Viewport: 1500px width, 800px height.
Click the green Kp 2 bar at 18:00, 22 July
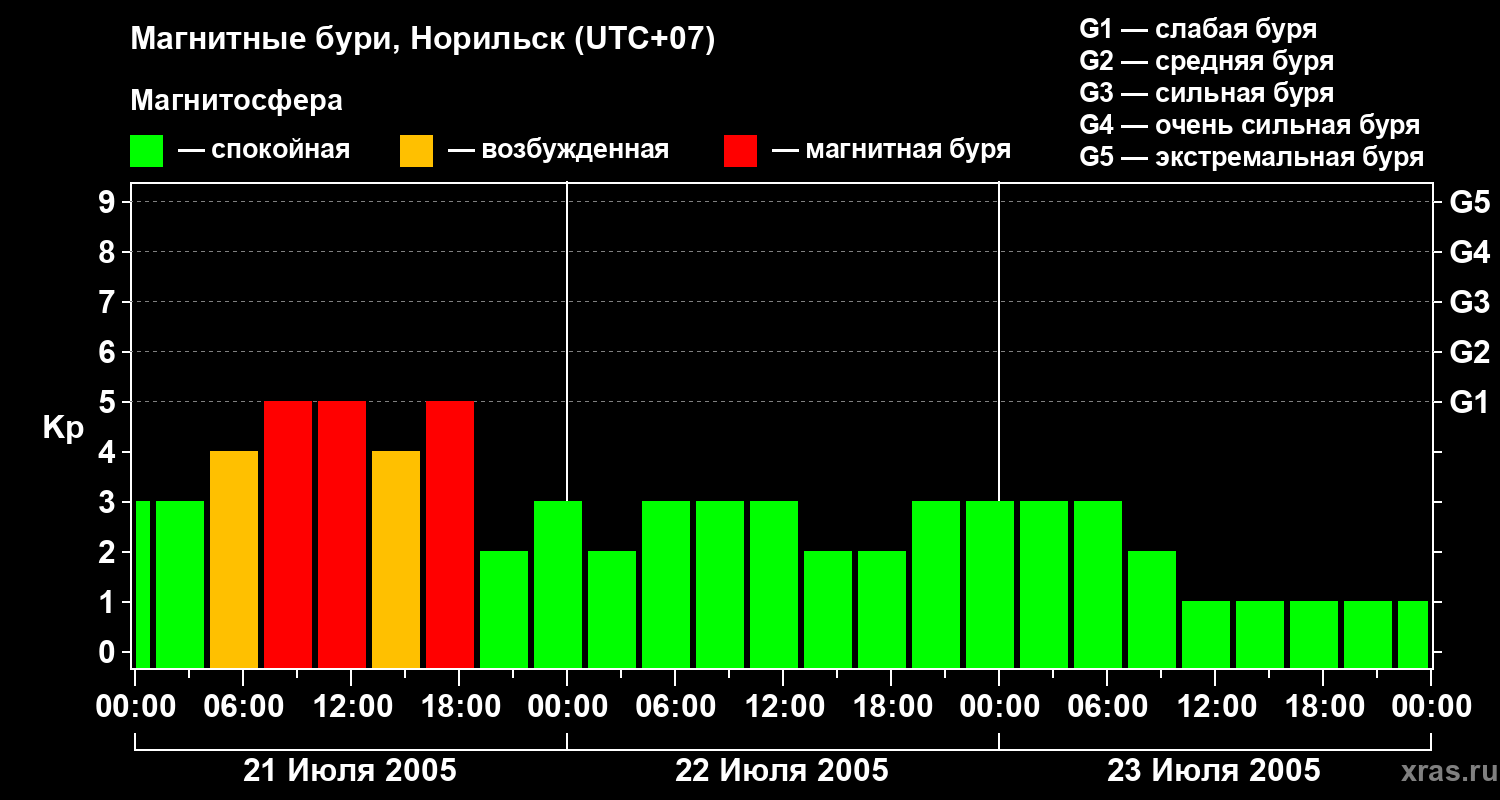(x=882, y=609)
